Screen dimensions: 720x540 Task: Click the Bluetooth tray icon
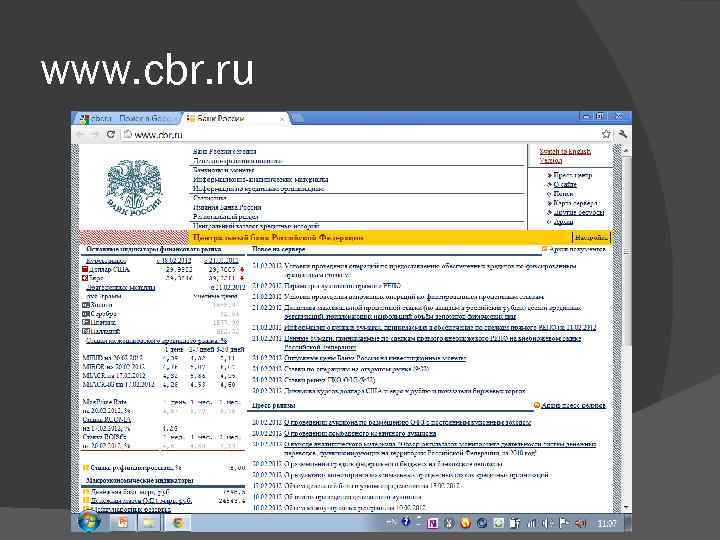pyautogui.click(x=450, y=523)
